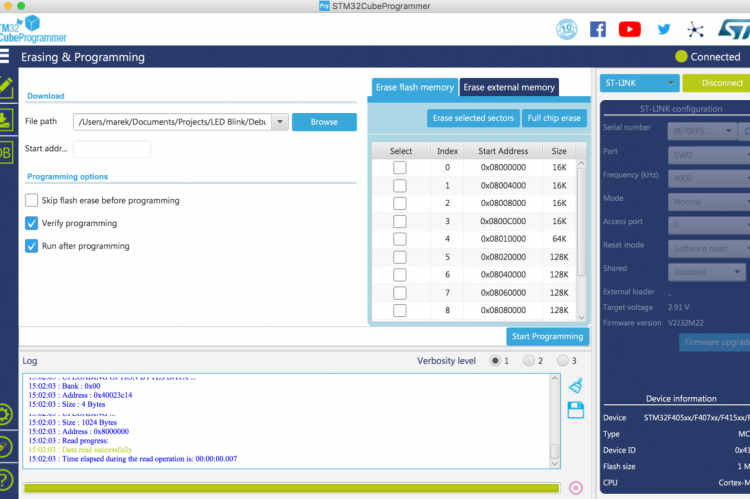Open the Serial number dropdown

(x=702, y=131)
